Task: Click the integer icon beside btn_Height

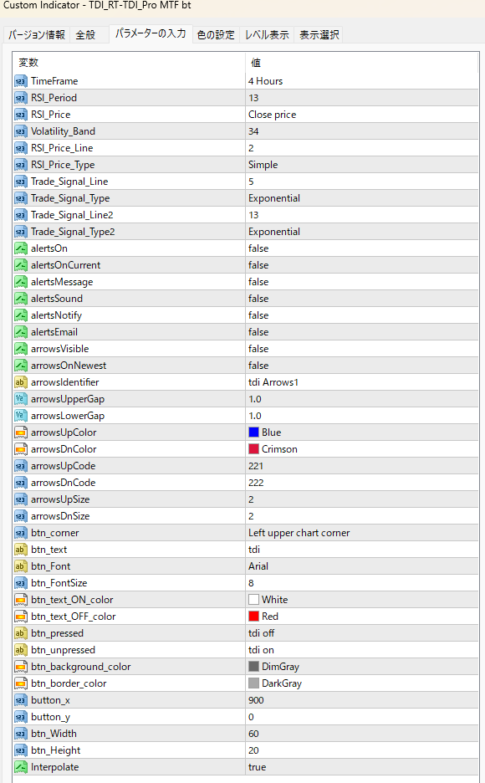Action: pyautogui.click(x=20, y=750)
